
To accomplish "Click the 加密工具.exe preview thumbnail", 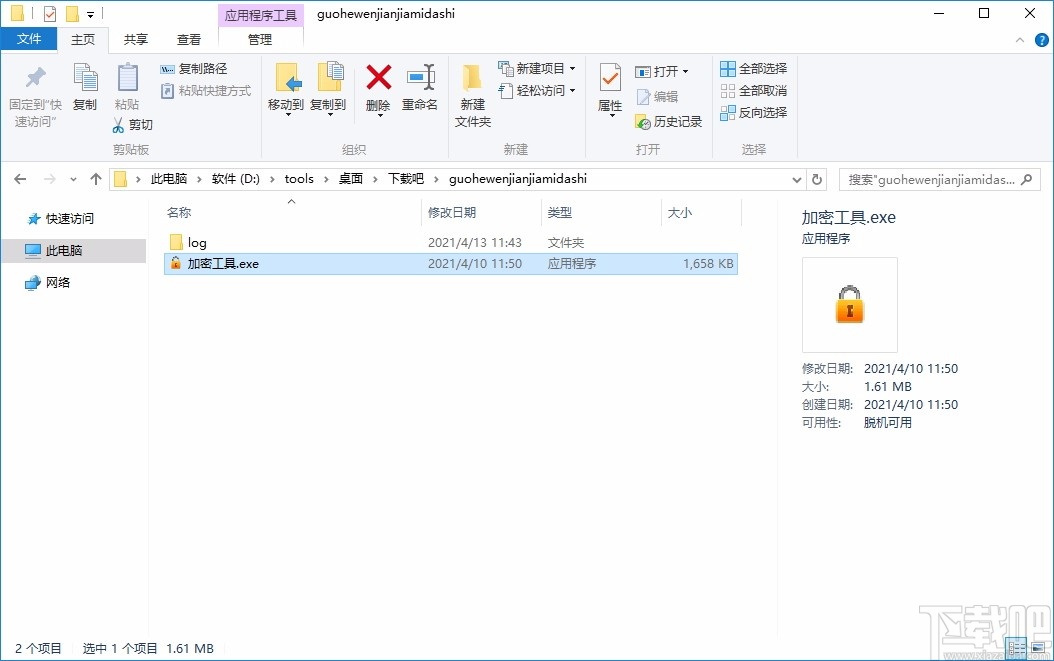I will pos(849,305).
